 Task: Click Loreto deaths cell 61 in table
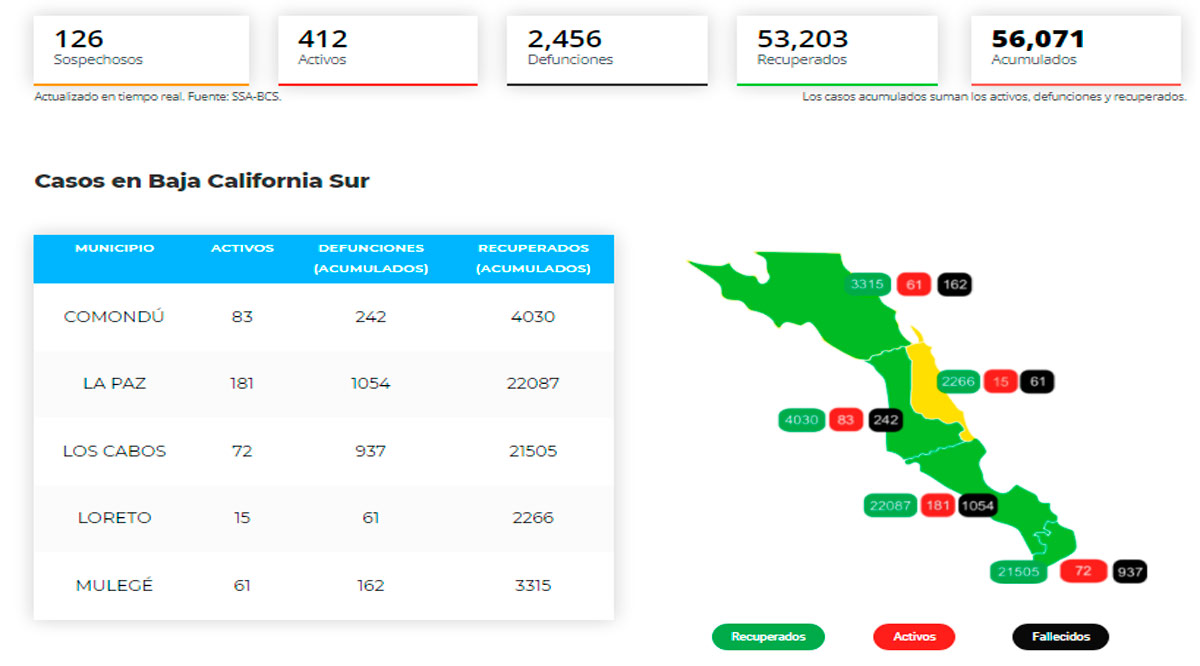tap(370, 518)
